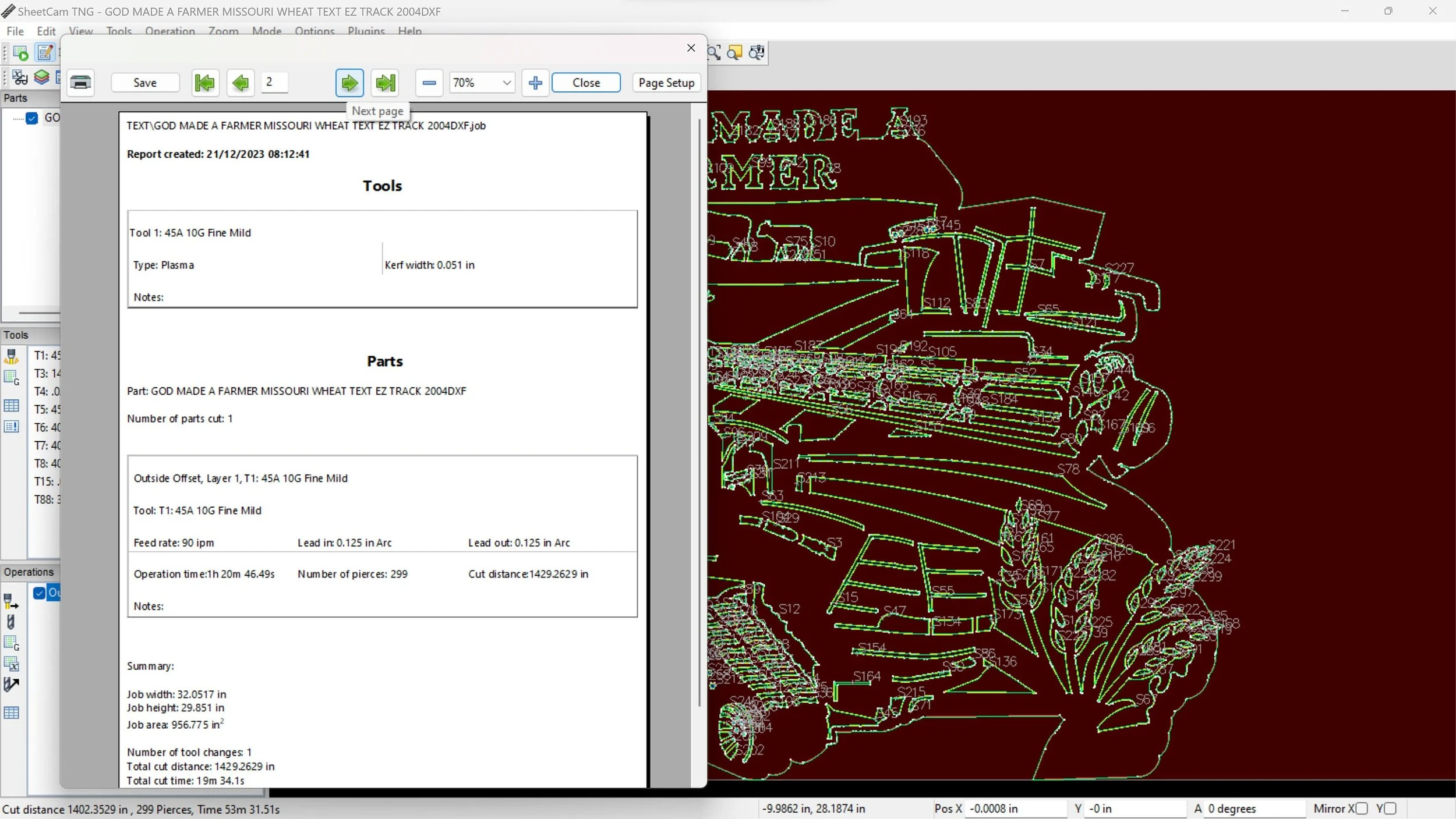
Task: Toggle the Mirror X checkbox
Action: pos(1362,809)
